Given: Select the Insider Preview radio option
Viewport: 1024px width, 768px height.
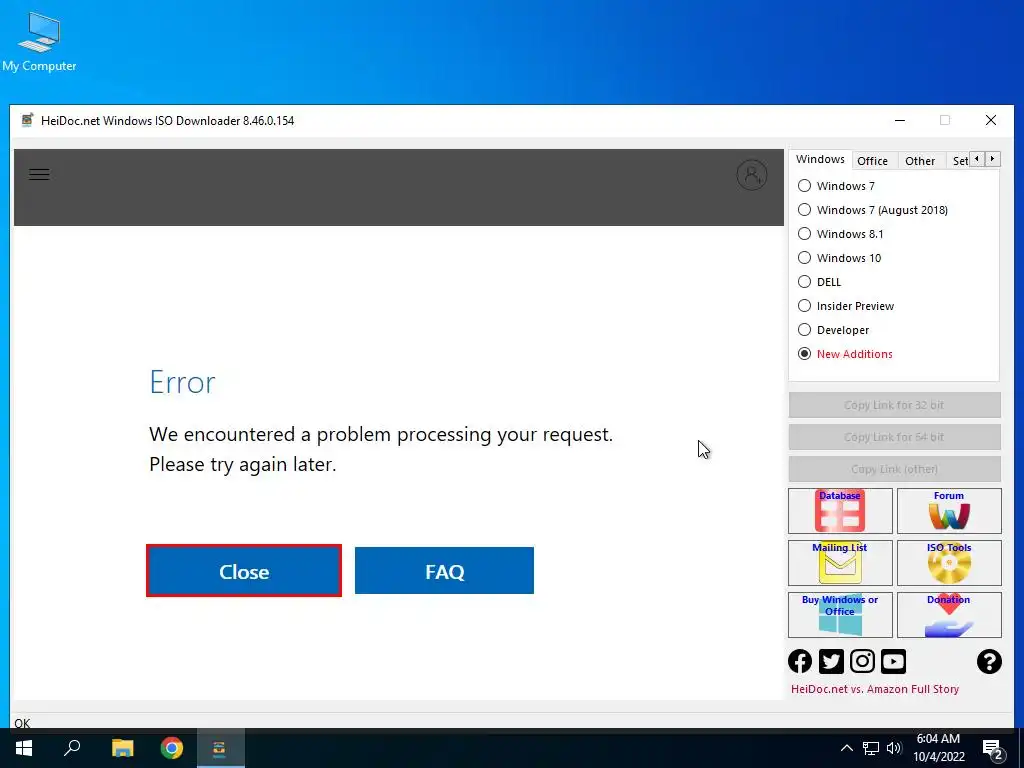Looking at the screenshot, I should (x=846, y=306).
